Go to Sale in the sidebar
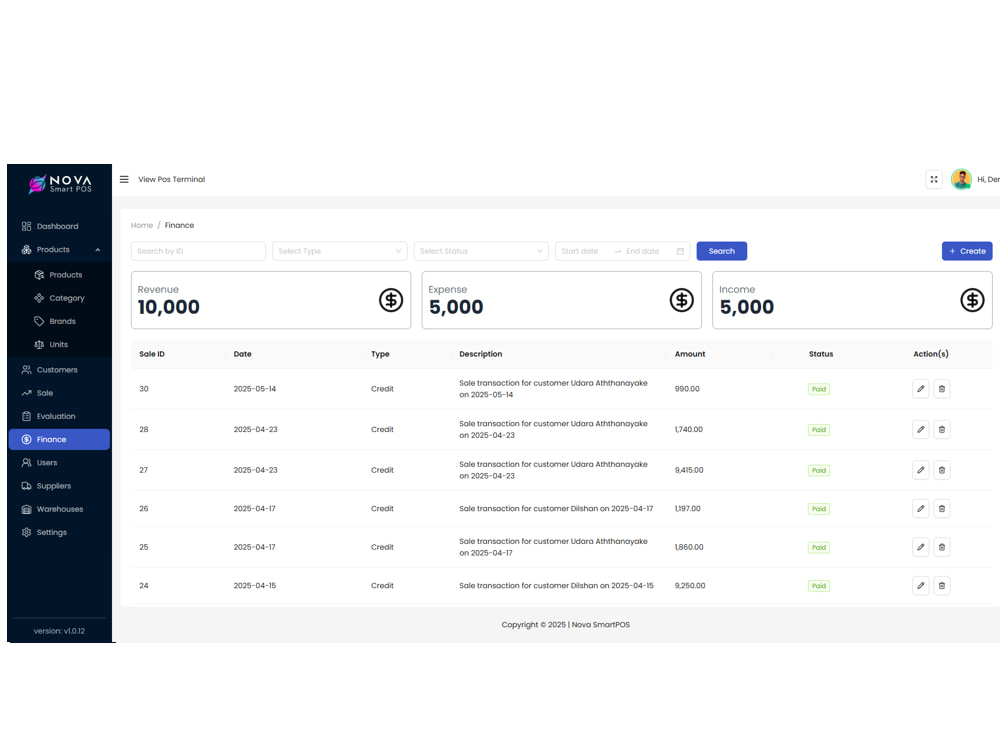The width and height of the screenshot is (1000, 750). 59,393
